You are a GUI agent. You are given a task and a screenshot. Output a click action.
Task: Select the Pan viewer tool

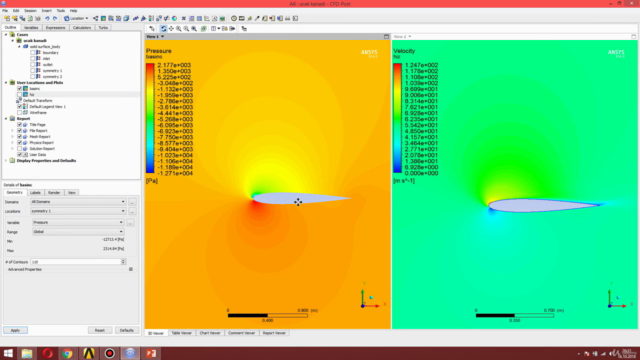(x=171, y=29)
